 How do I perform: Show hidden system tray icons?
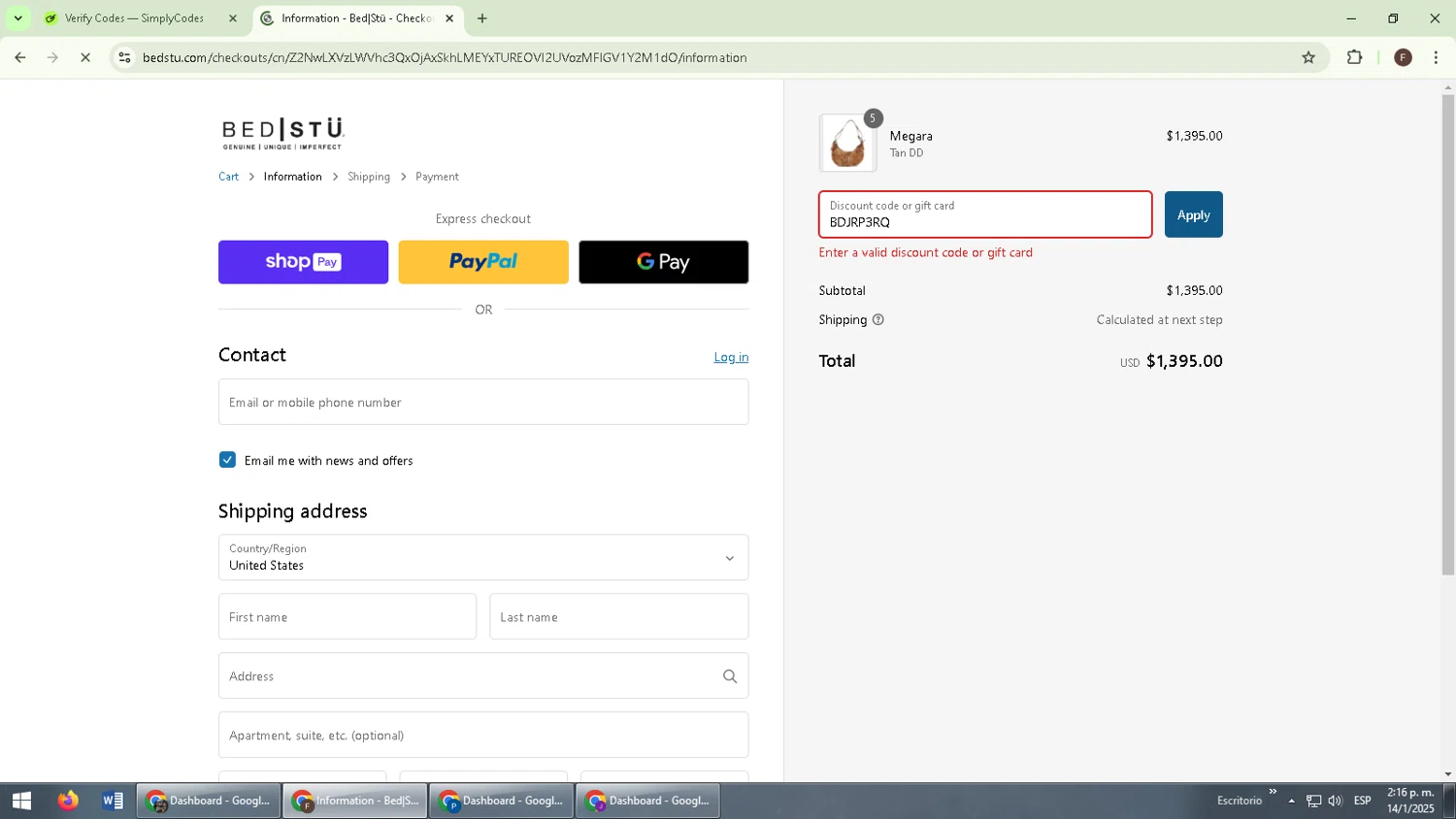click(x=1291, y=801)
